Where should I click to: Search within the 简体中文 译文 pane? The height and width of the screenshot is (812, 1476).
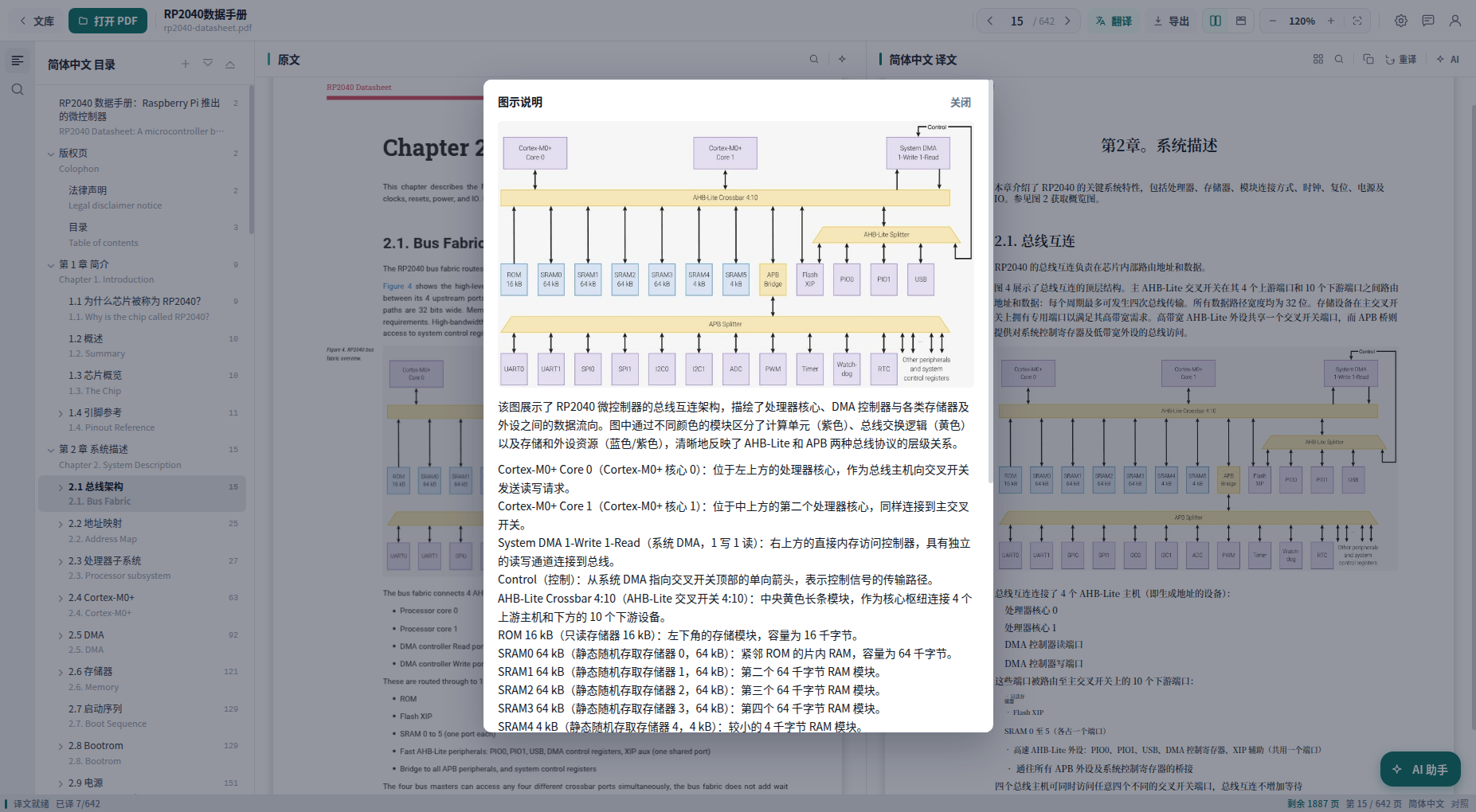(1339, 59)
